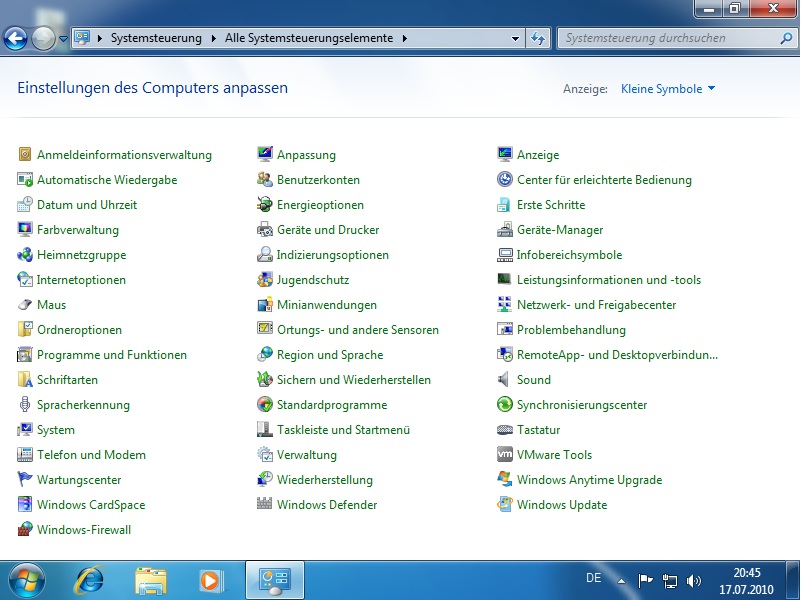Click the Maus icon
Viewport: 801px width, 600px height.
click(26, 305)
